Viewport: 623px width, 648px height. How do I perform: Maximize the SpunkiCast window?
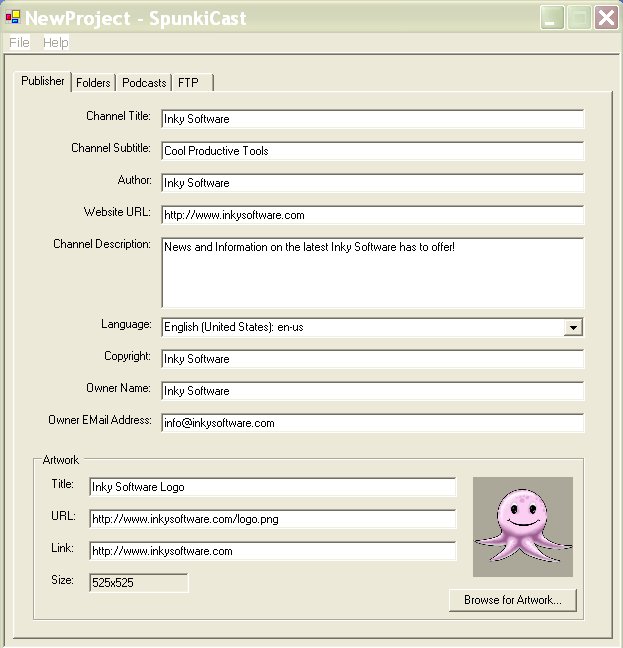tap(579, 18)
